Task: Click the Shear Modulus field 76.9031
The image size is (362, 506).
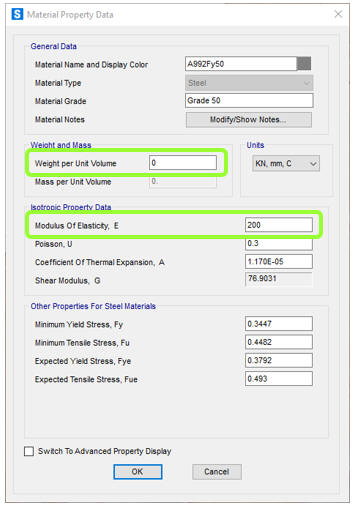Action: click(x=279, y=278)
